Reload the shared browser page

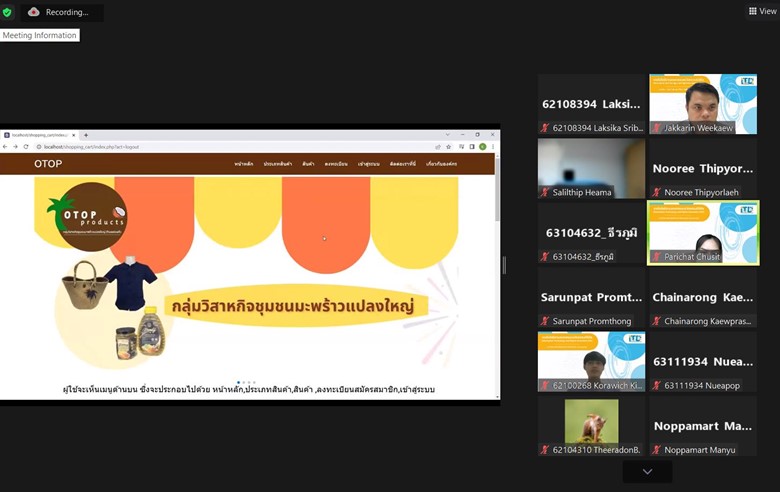point(26,147)
